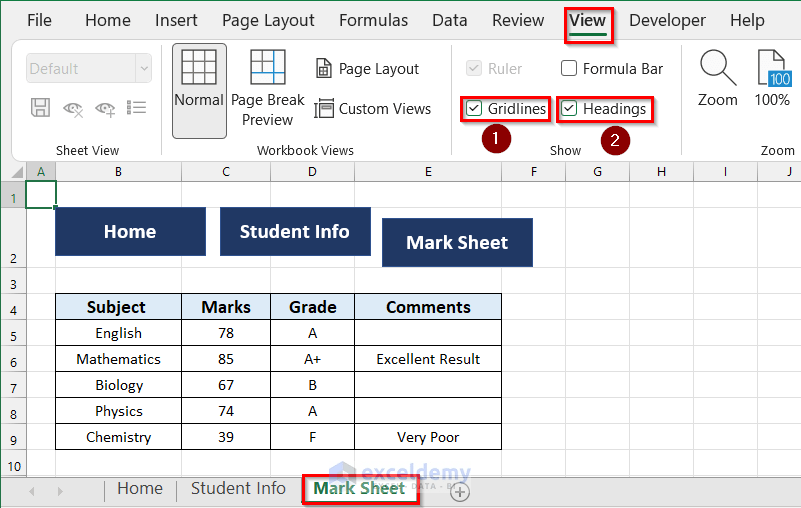Image resolution: width=801 pixels, height=508 pixels.
Task: Click the Zoom magnifier icon
Action: [718, 67]
